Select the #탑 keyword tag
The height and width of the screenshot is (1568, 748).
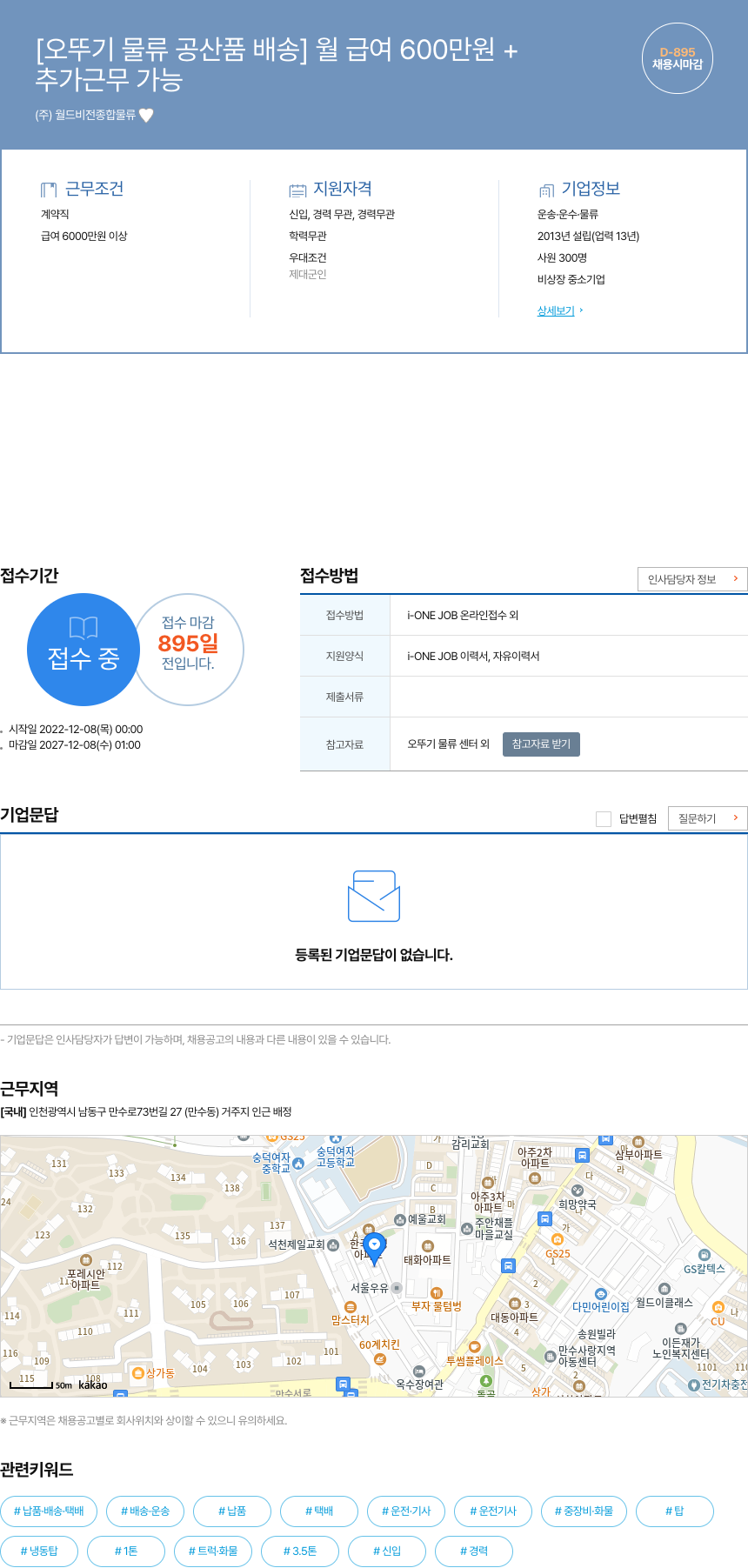pos(675,1511)
